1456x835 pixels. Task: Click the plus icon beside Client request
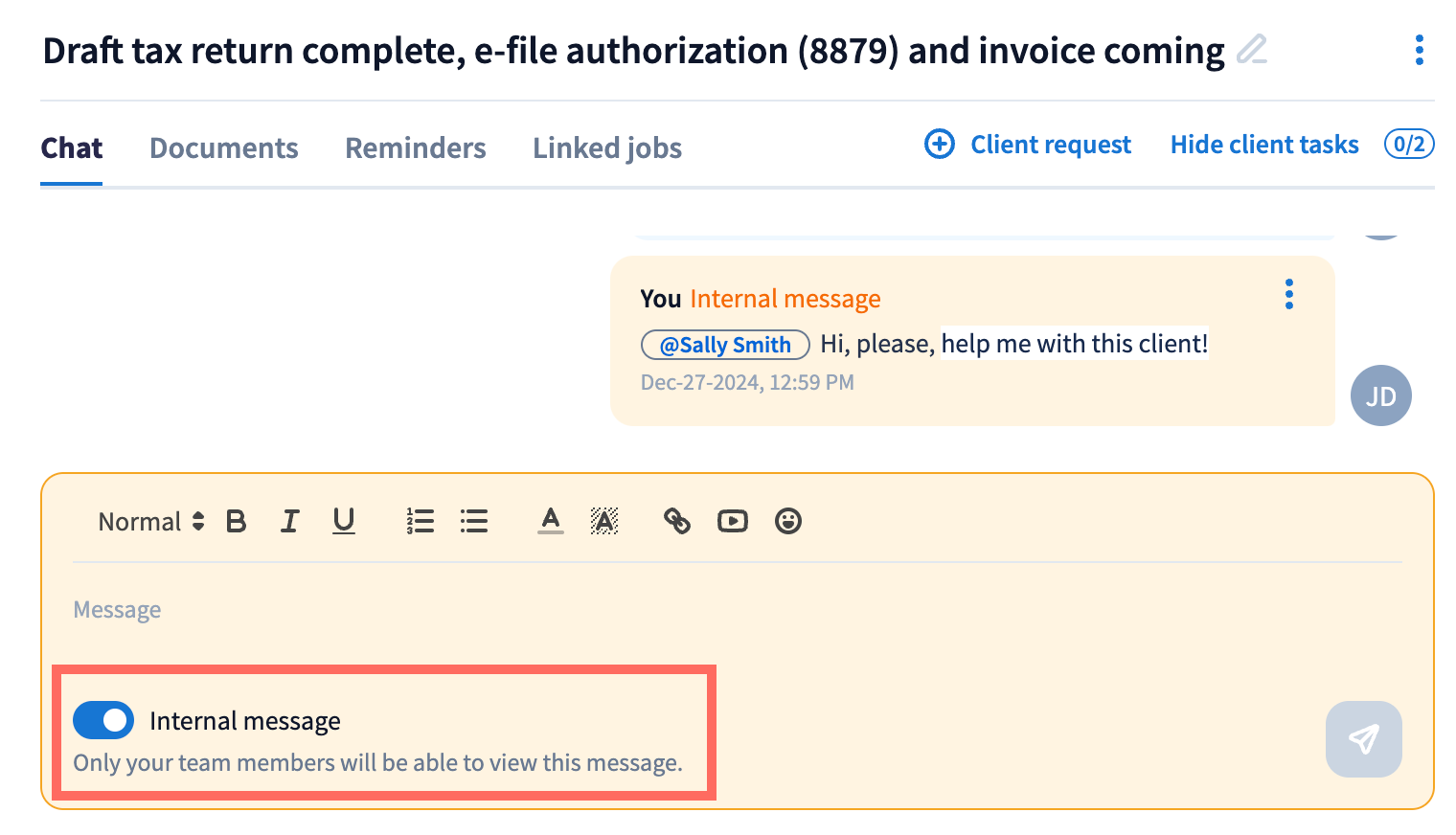(x=939, y=144)
